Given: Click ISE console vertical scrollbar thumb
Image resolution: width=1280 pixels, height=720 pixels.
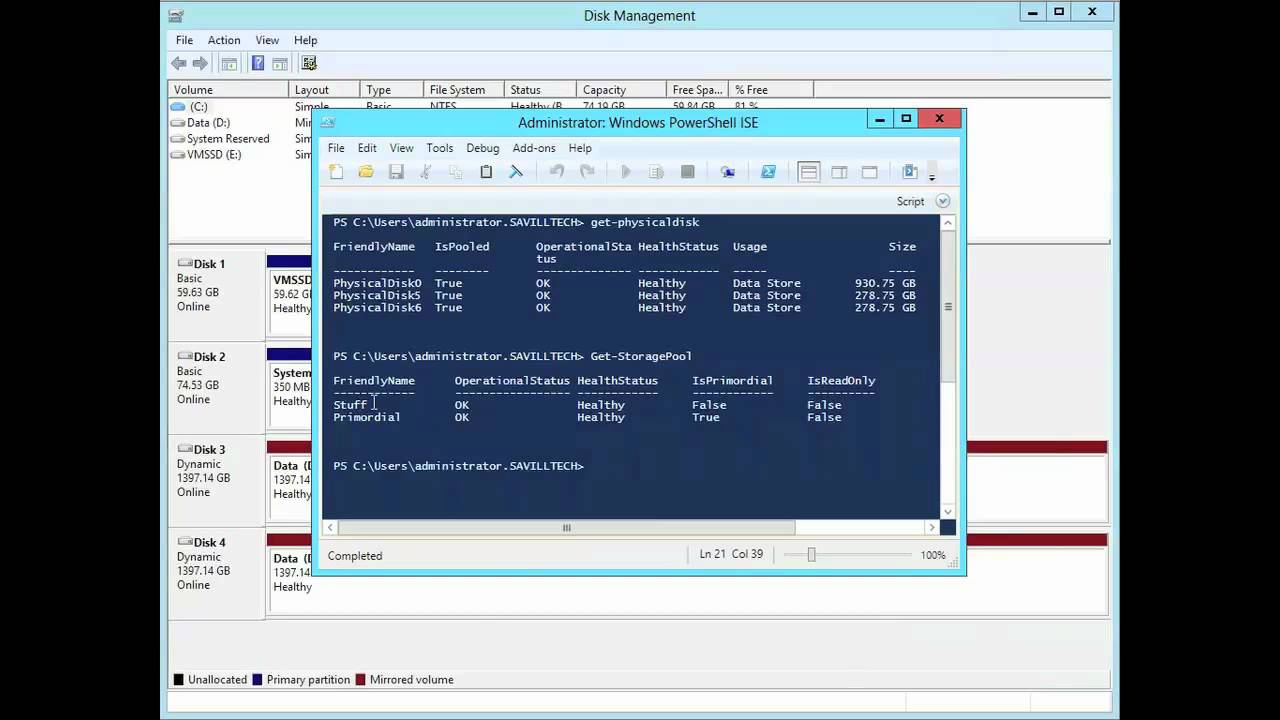Looking at the screenshot, I should pos(948,307).
